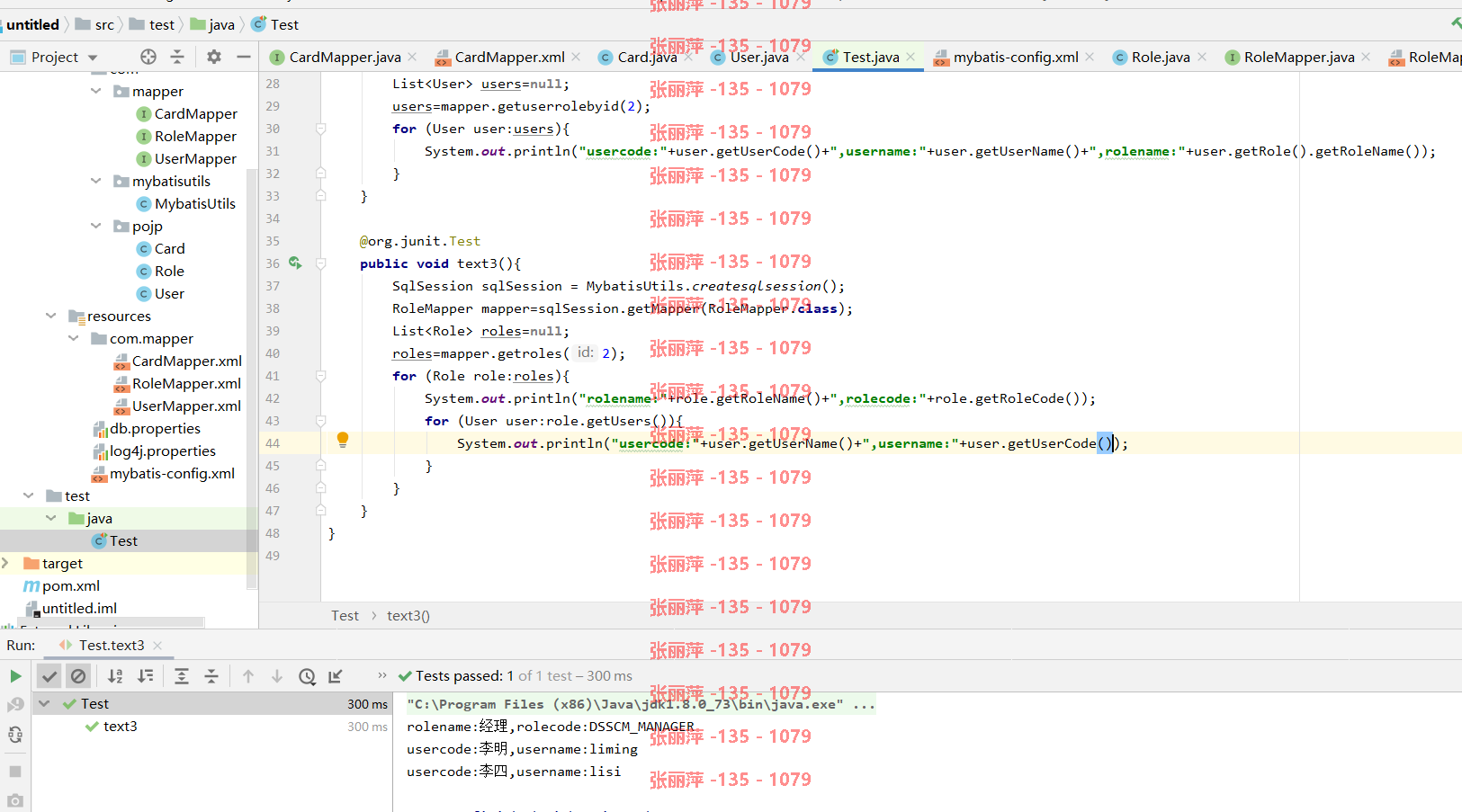The height and width of the screenshot is (812, 1462).
Task: Locate current file in Project tree
Action: click(148, 57)
